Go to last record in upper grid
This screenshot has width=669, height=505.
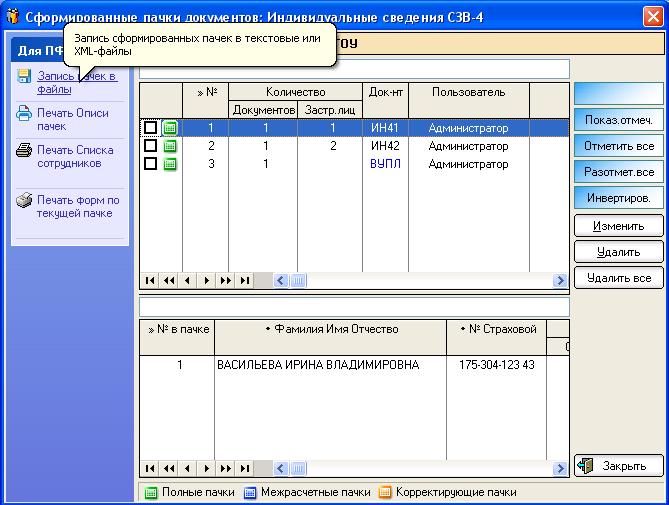point(244,281)
